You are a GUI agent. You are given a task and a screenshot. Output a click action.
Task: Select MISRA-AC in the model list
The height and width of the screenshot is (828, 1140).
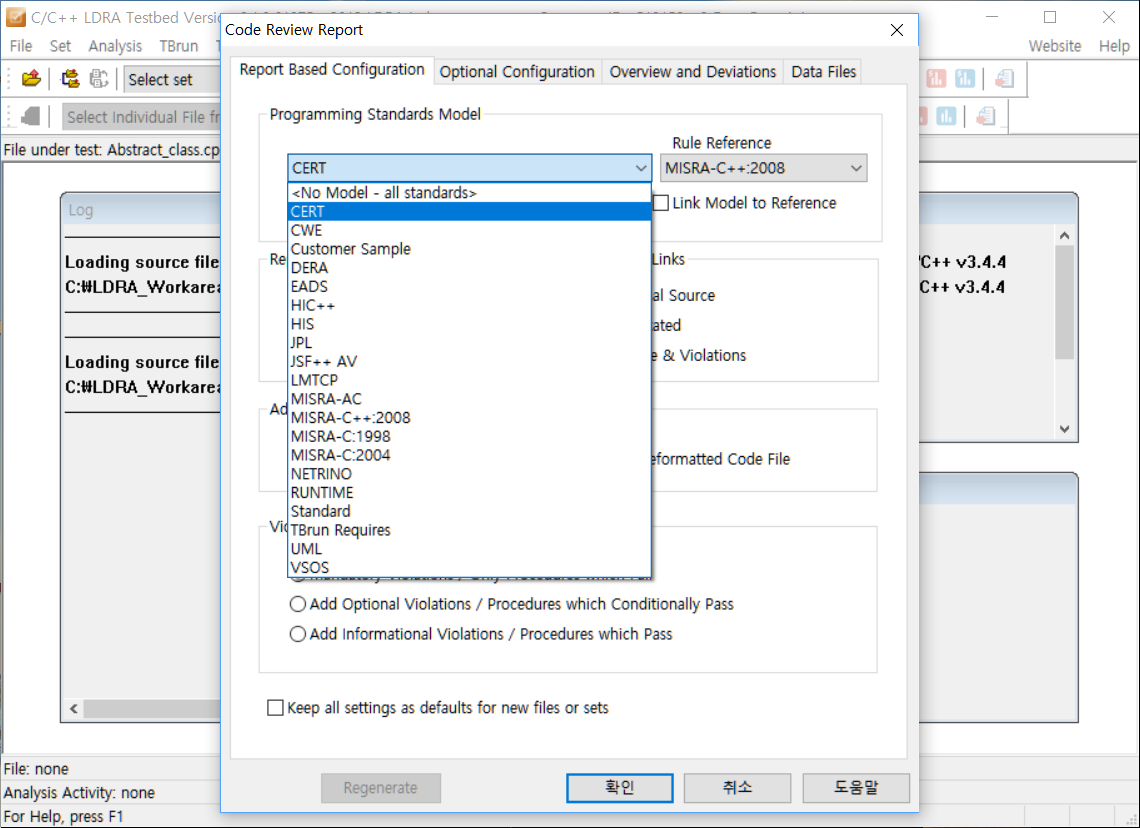(x=469, y=399)
